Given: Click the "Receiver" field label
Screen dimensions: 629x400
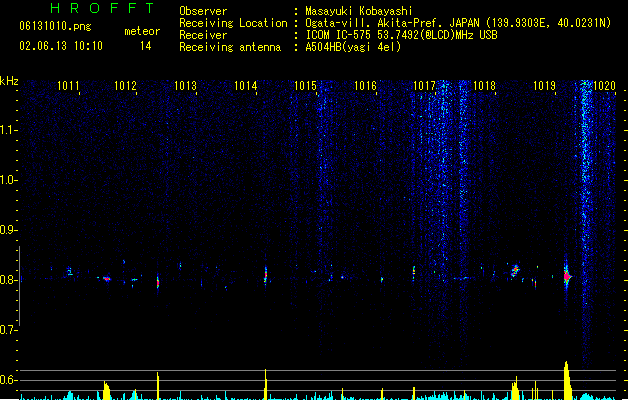Looking at the screenshot, I should click(x=203, y=35).
